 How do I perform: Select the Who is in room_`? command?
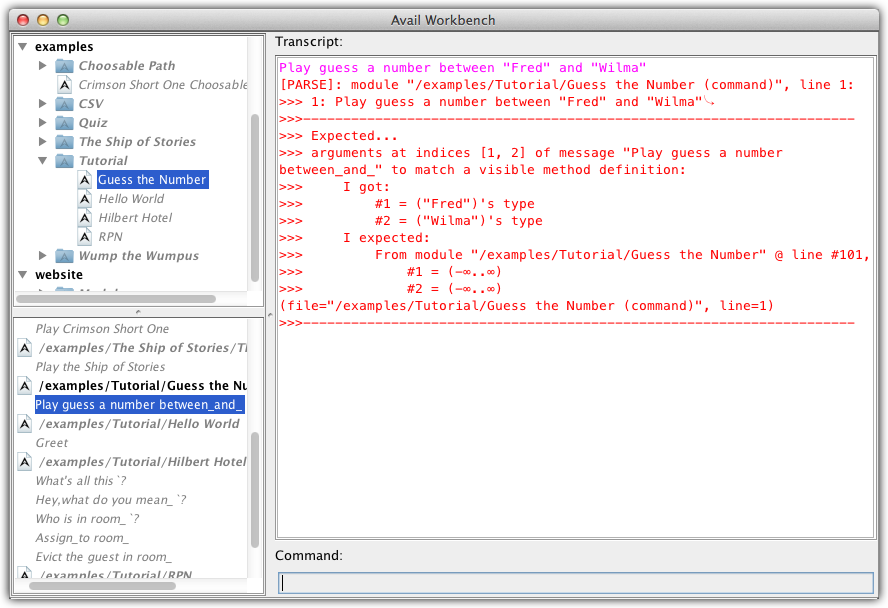click(87, 519)
